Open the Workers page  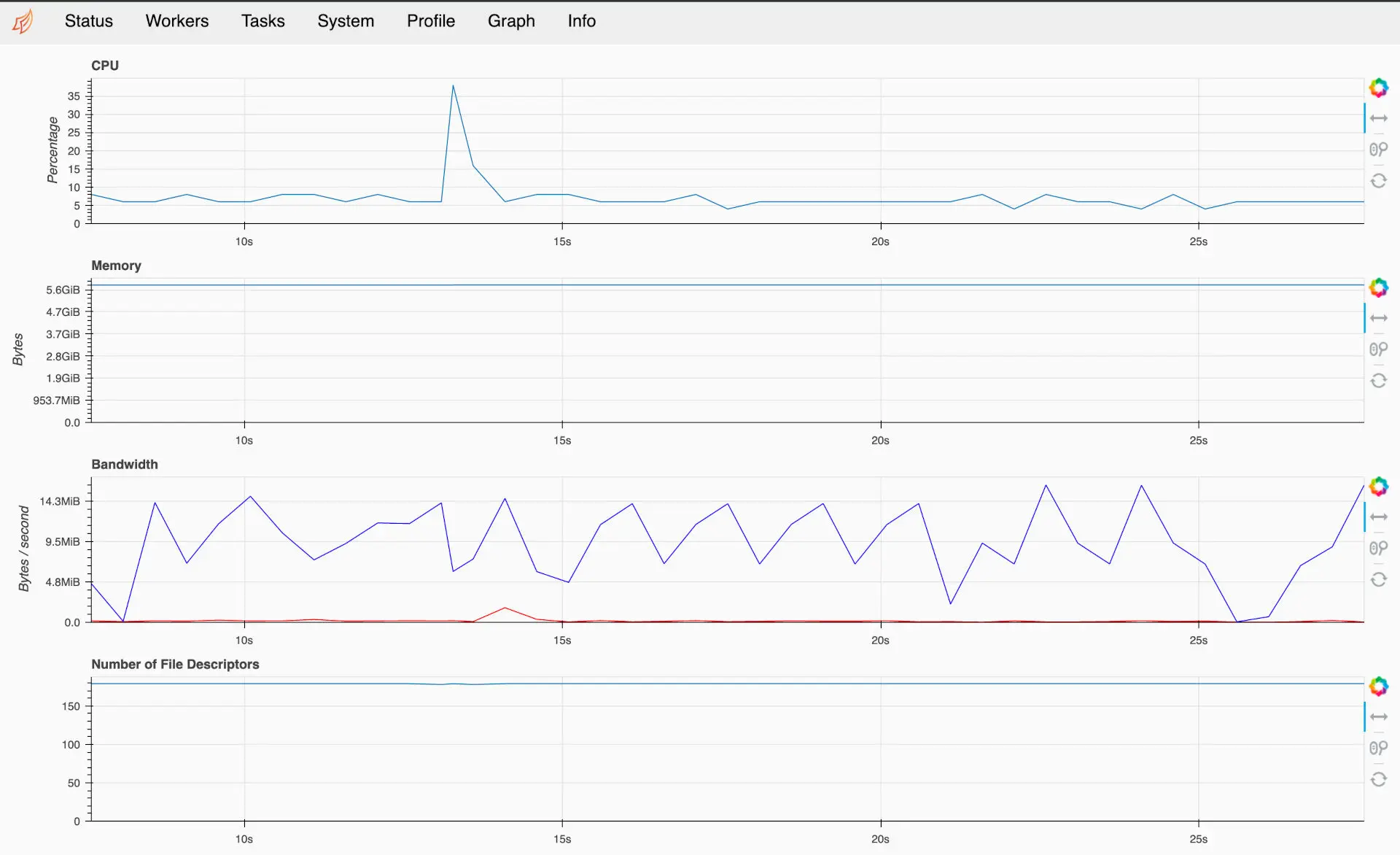tap(176, 21)
